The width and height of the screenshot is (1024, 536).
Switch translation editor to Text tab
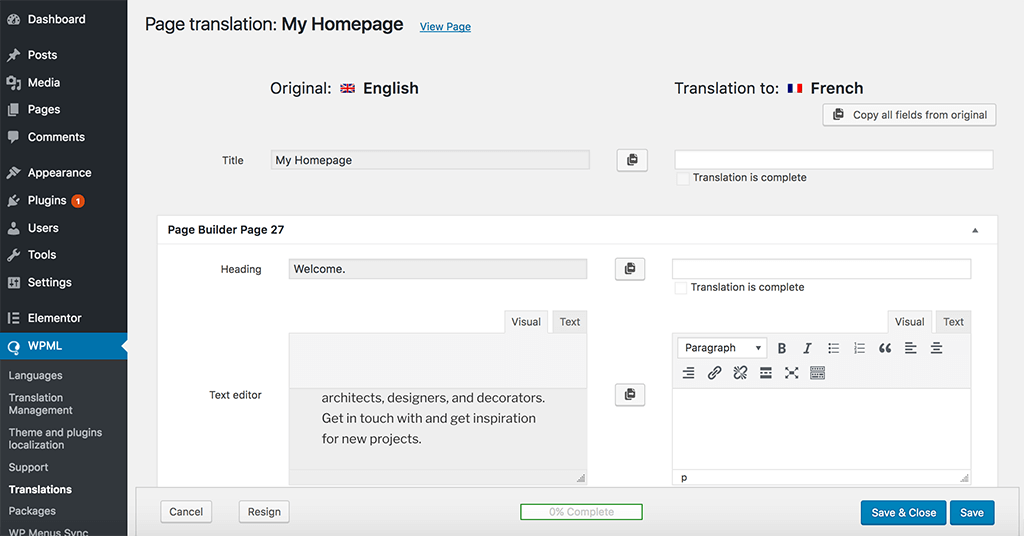tap(953, 322)
